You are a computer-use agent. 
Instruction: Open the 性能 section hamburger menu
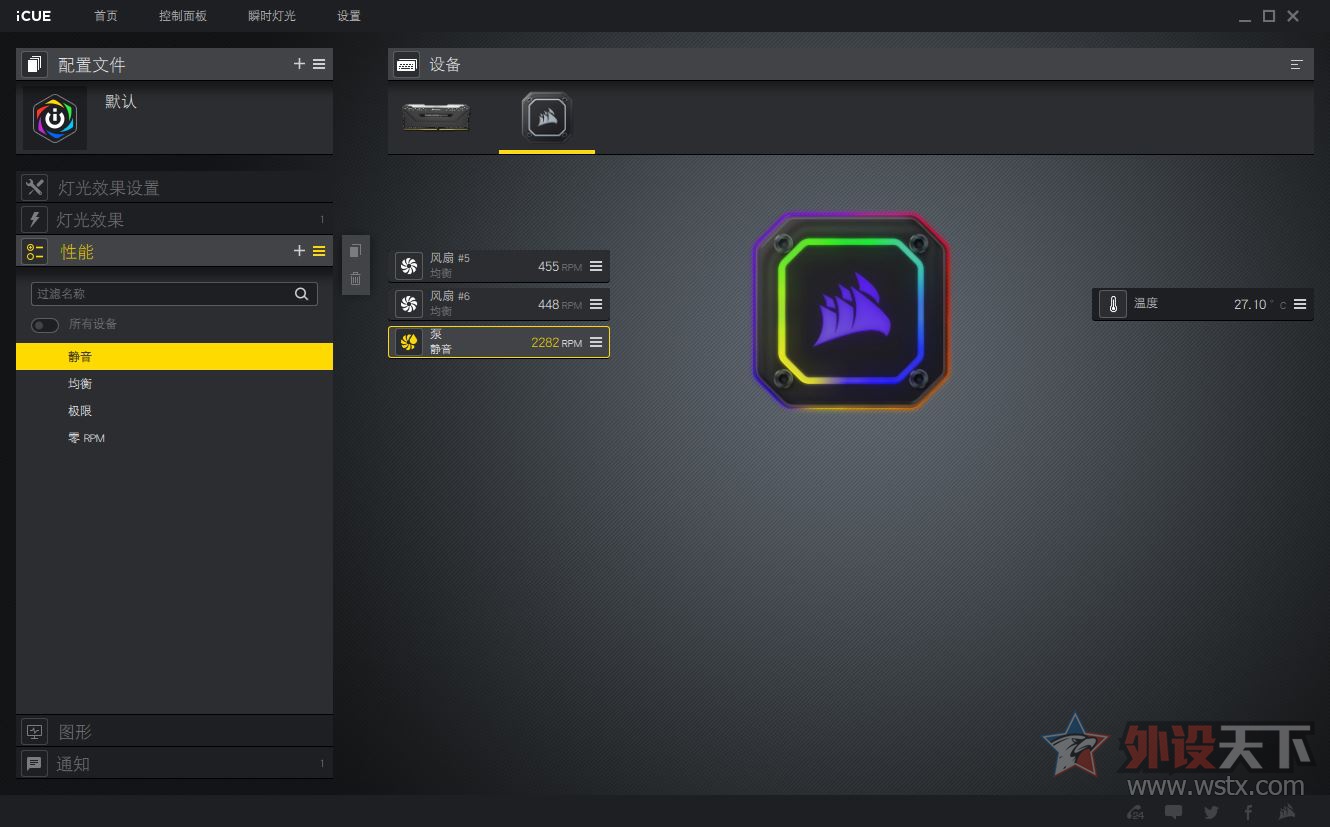pyautogui.click(x=319, y=251)
